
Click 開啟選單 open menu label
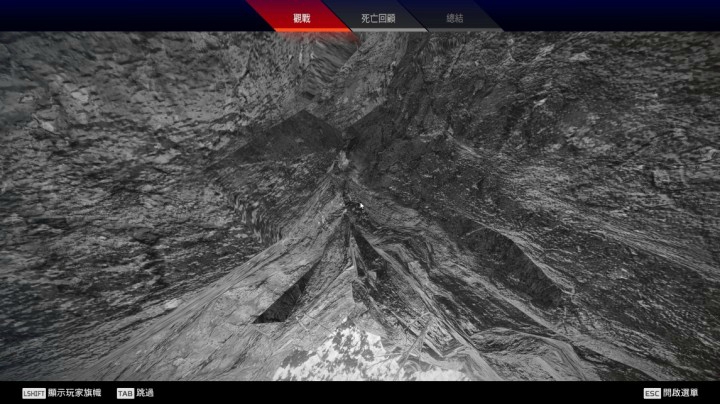pyautogui.click(x=681, y=393)
